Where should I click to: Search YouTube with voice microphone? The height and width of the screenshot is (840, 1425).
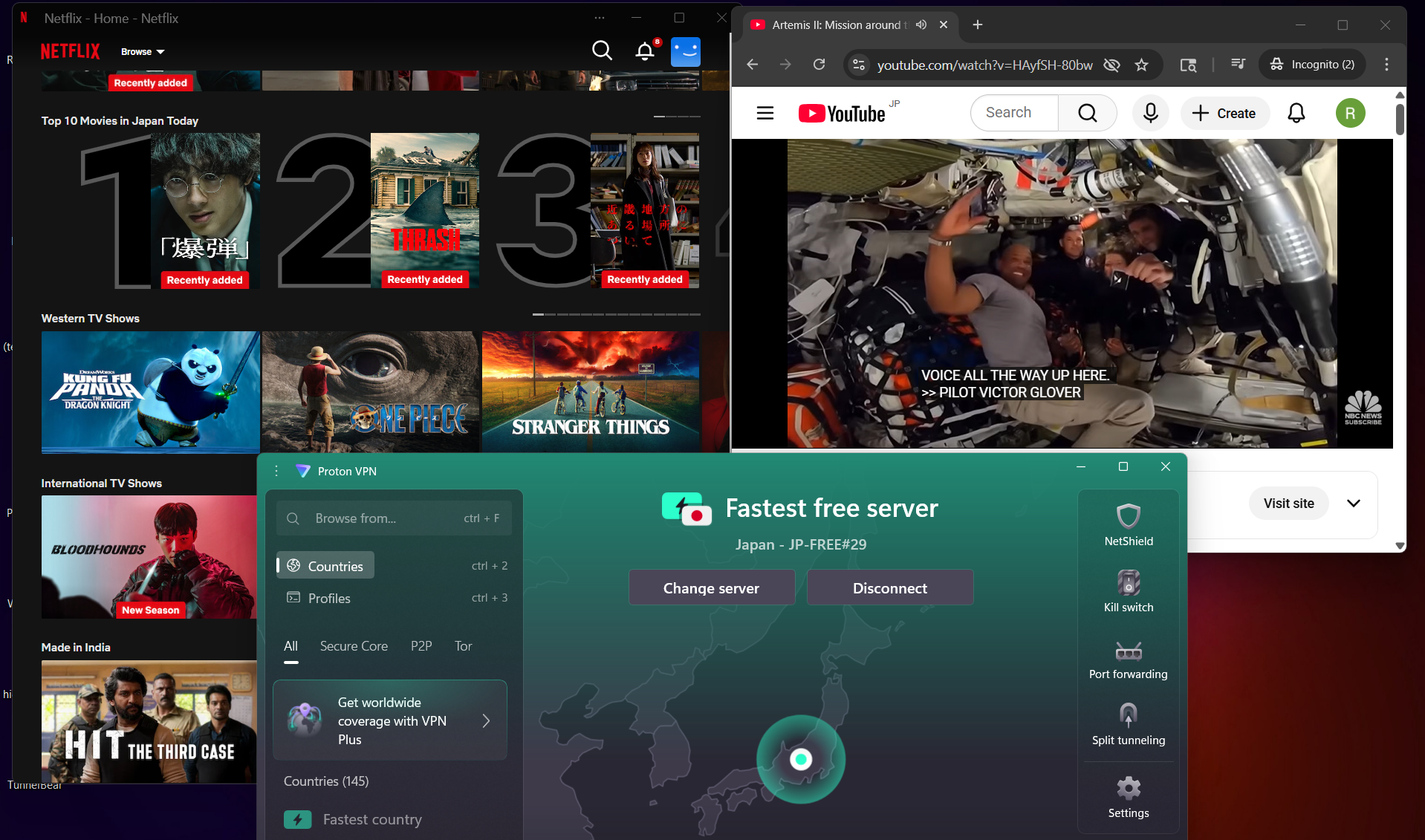[1151, 113]
